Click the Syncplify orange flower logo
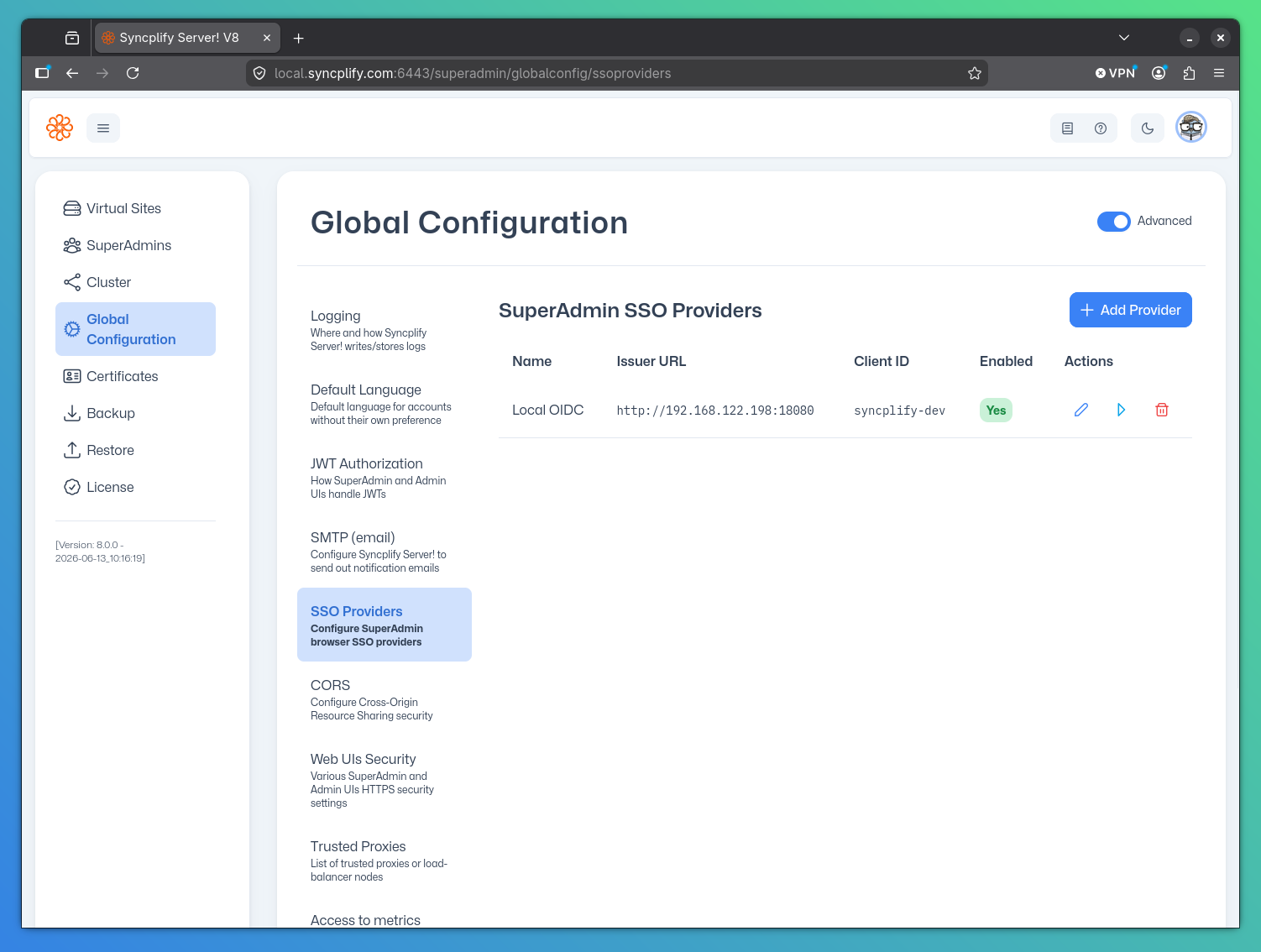Image resolution: width=1261 pixels, height=952 pixels. point(60,128)
